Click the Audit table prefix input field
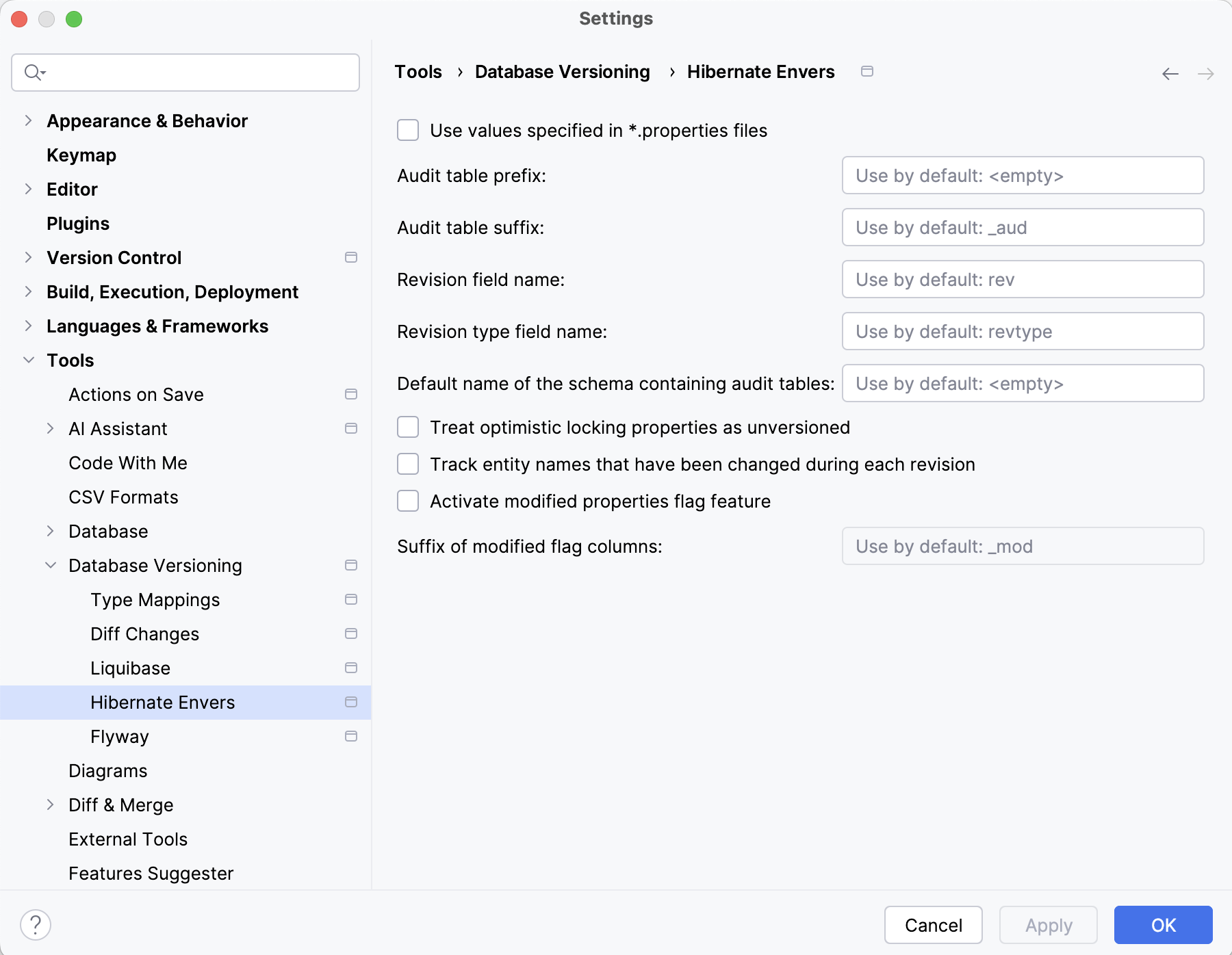Image resolution: width=1232 pixels, height=955 pixels. click(x=1022, y=176)
